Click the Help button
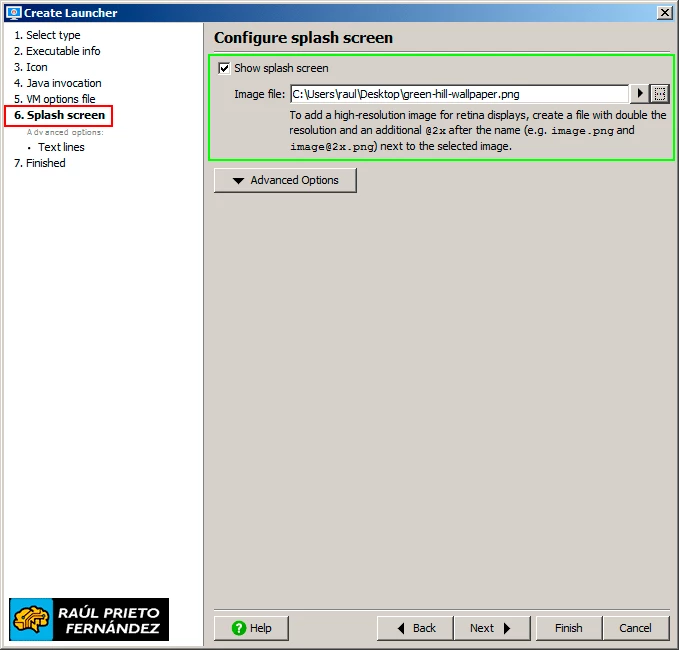 [x=251, y=628]
